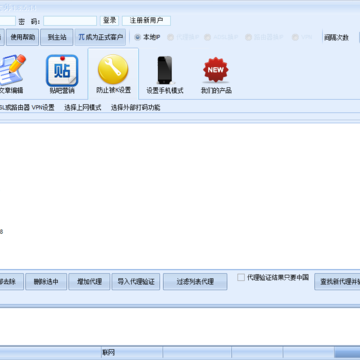360x360 pixels.
Task: Click the 使用帮助 button
Action: (x=23, y=37)
